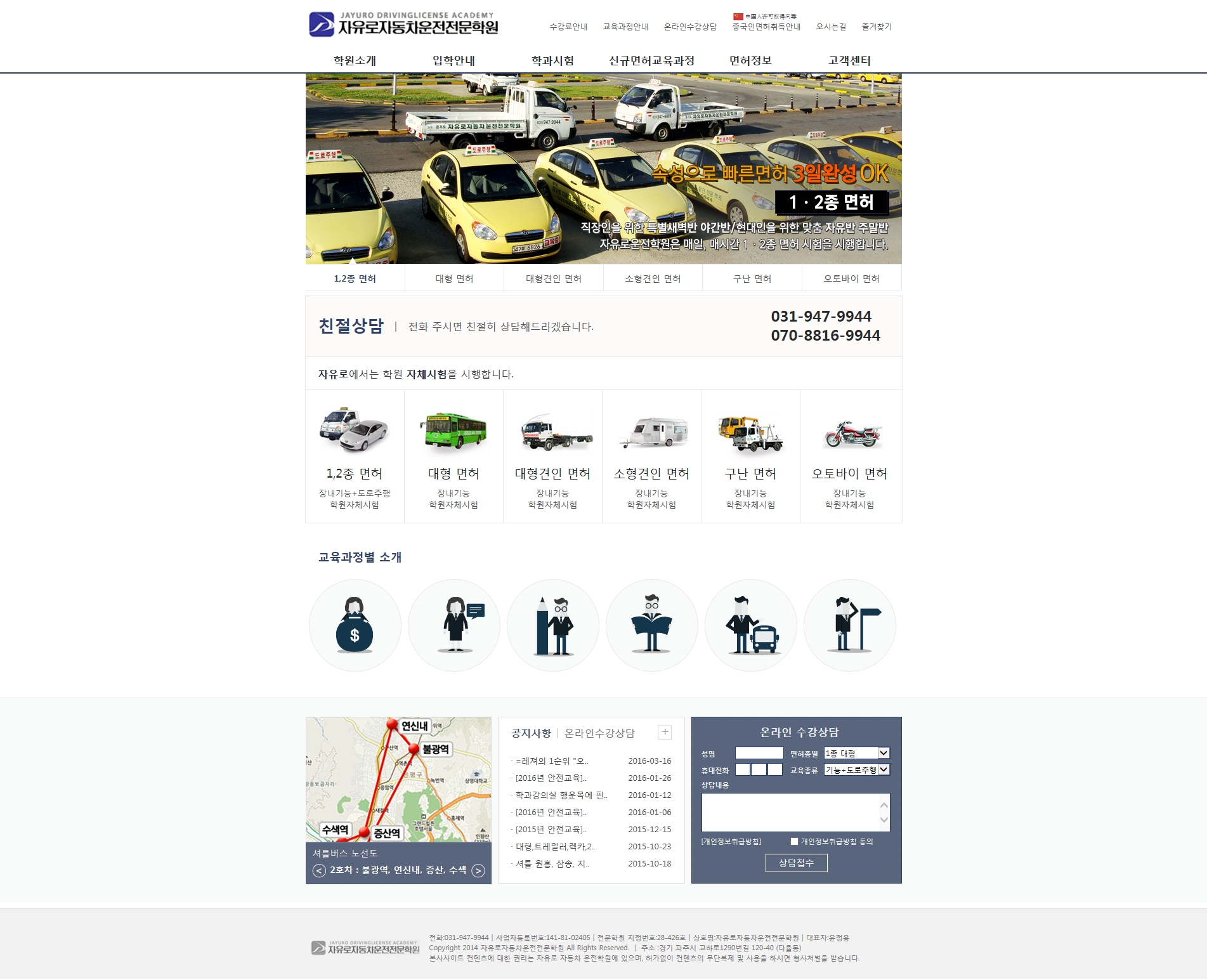The height and width of the screenshot is (980, 1207).
Task: Open the 중국인면허취득안내 link
Action: click(x=766, y=27)
